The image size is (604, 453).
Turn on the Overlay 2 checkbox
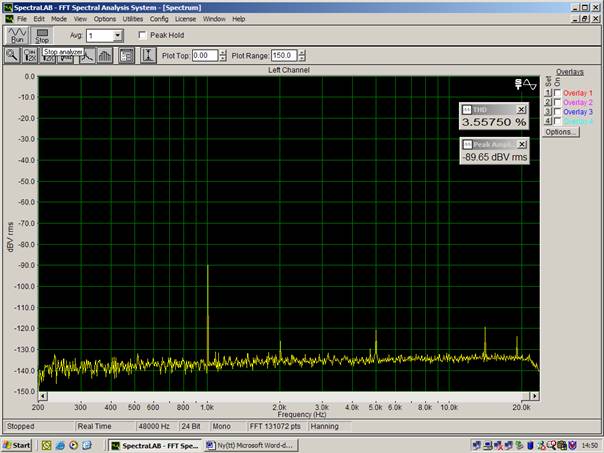tap(557, 102)
